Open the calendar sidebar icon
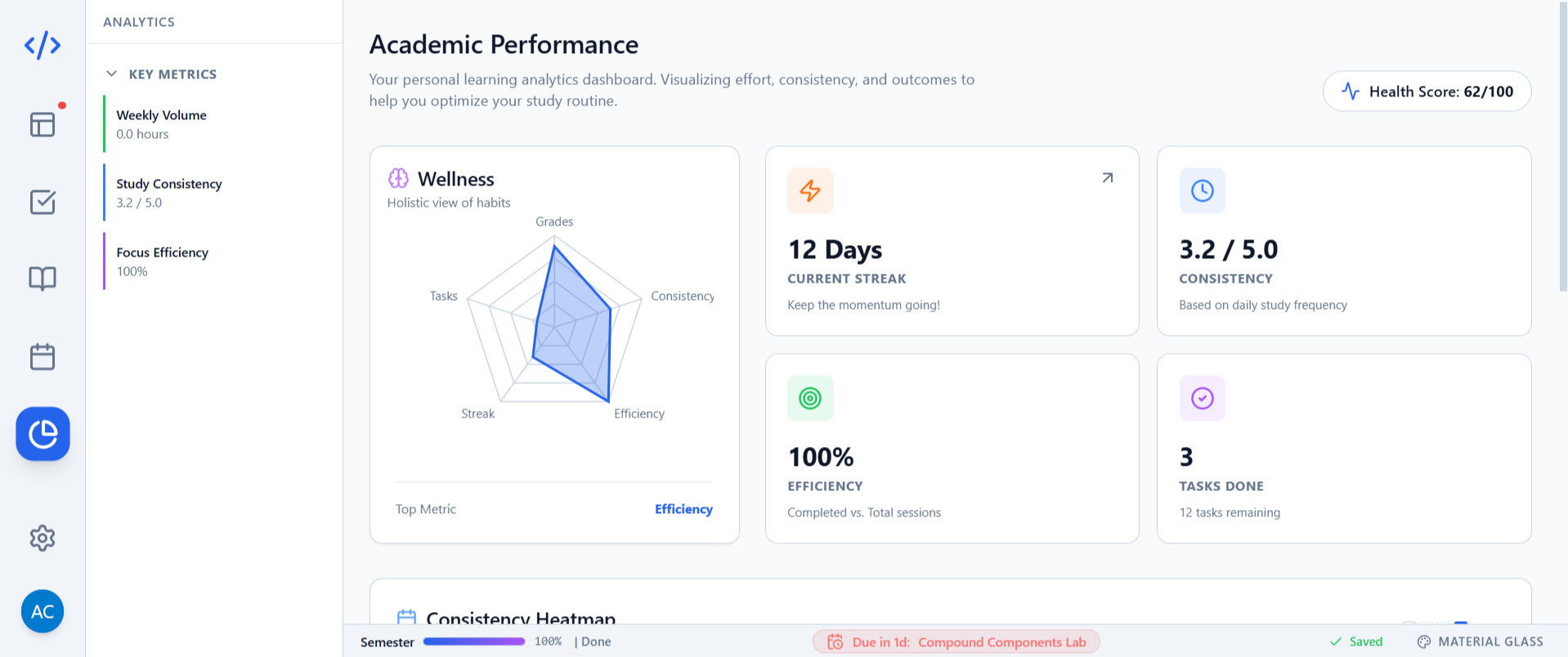The height and width of the screenshot is (657, 1568). tap(43, 356)
